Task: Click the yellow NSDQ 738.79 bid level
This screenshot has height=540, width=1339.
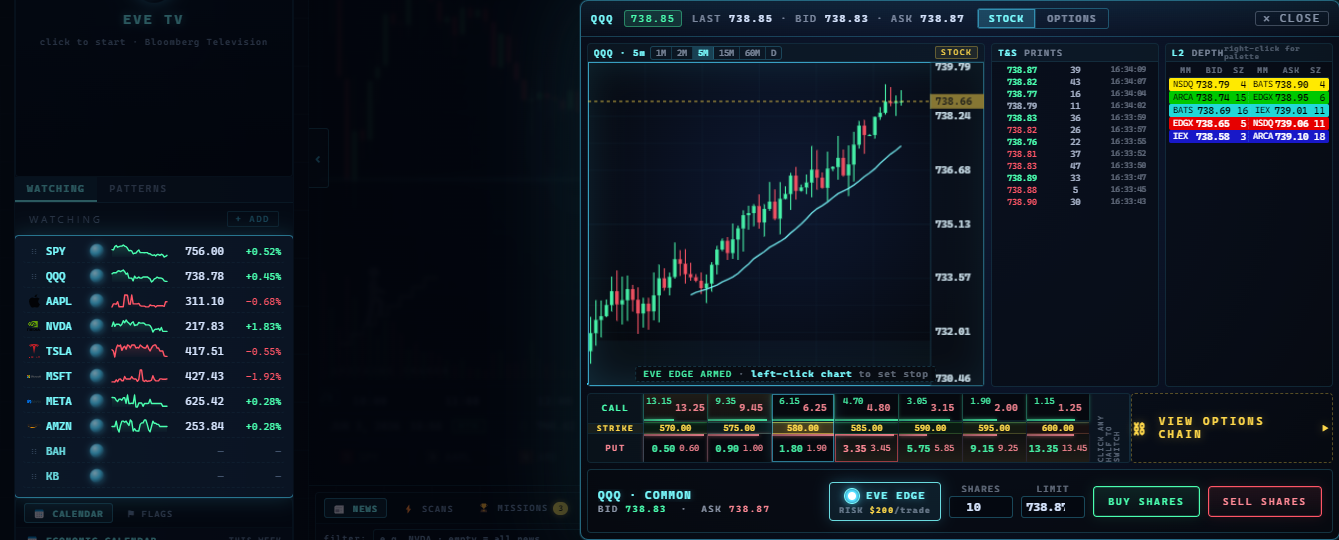Action: (1208, 85)
